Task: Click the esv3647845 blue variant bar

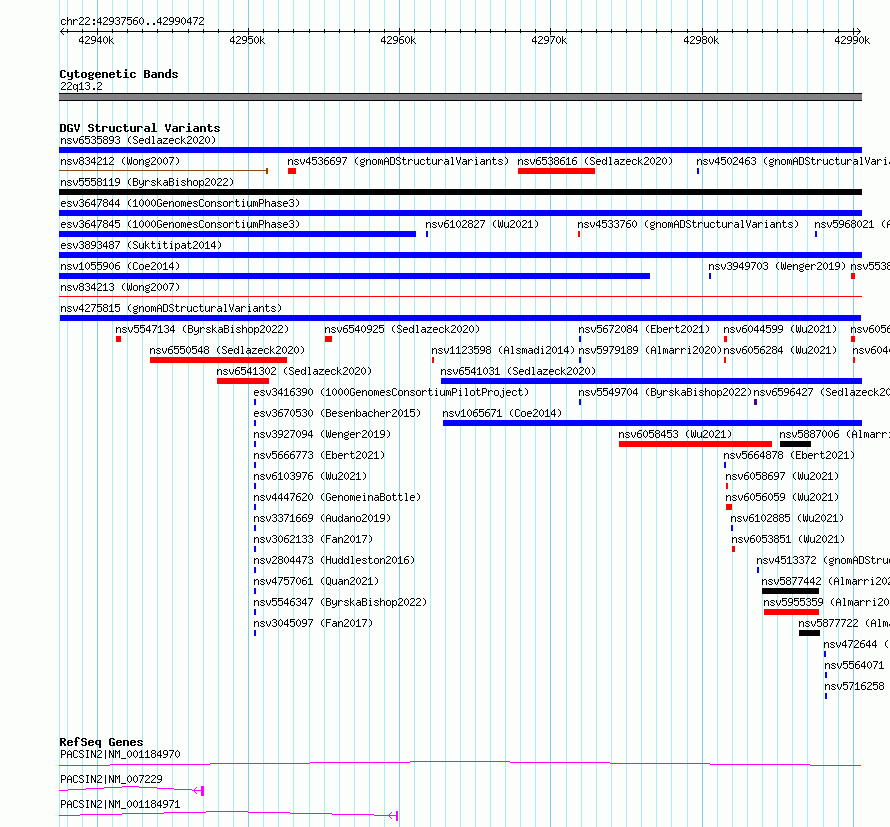Action: click(x=237, y=234)
